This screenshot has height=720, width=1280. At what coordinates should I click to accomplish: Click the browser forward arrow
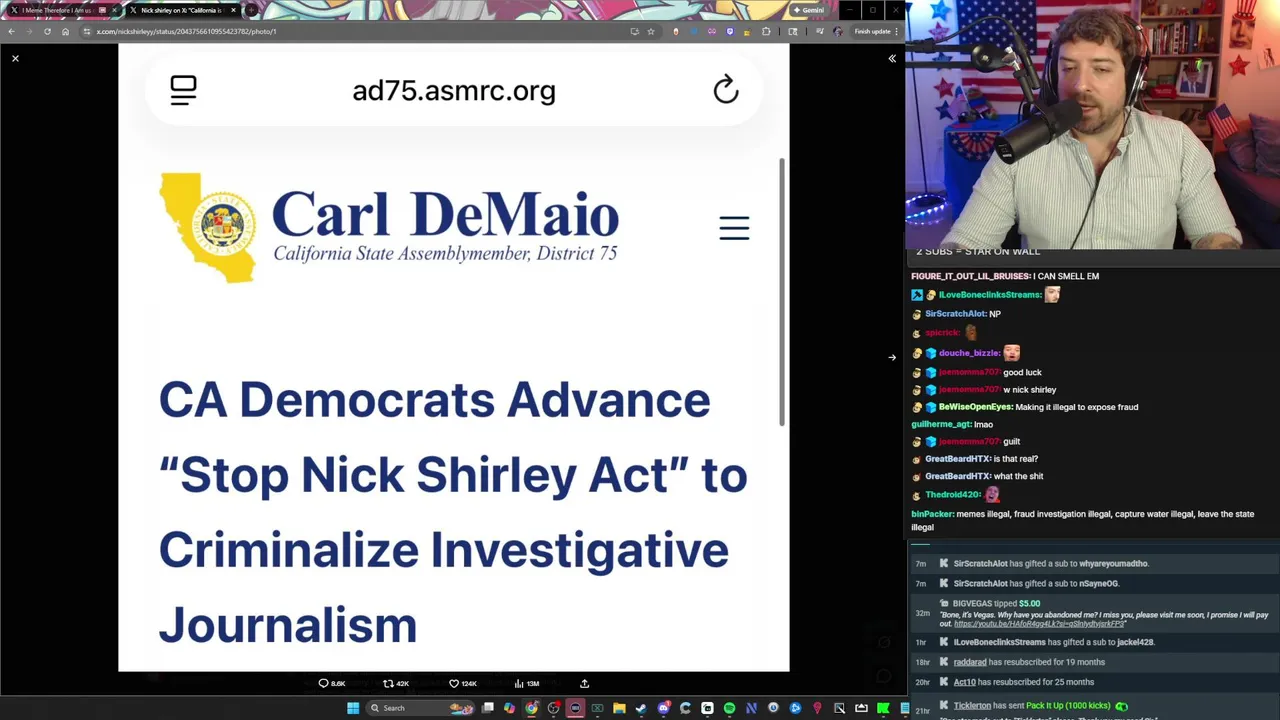point(29,31)
